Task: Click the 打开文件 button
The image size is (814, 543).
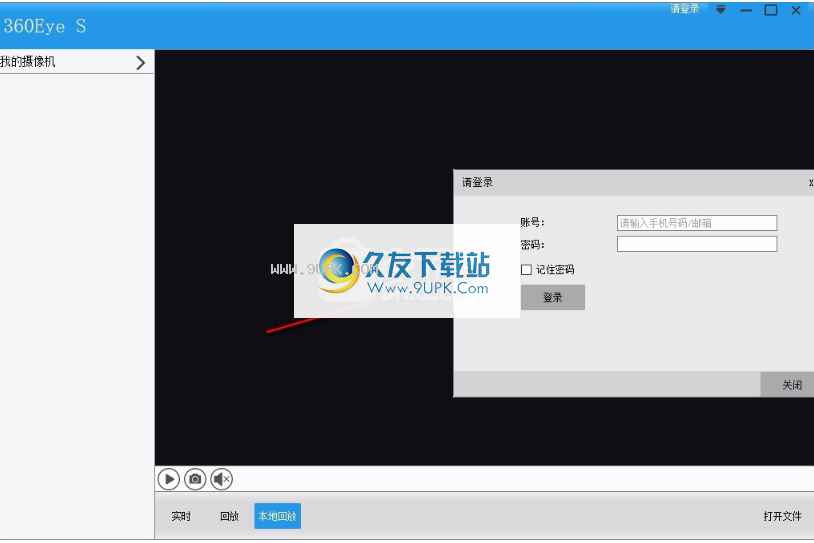Action: tap(782, 516)
